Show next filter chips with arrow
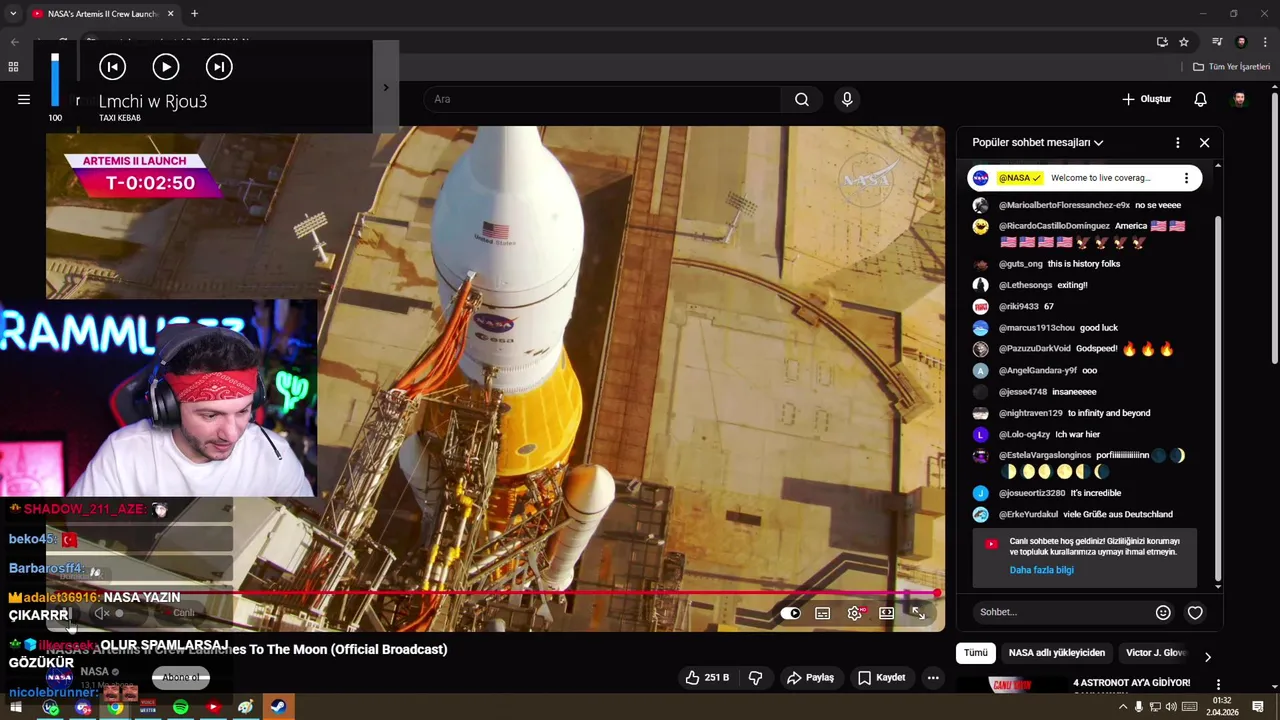1280x720 pixels. 1207,657
